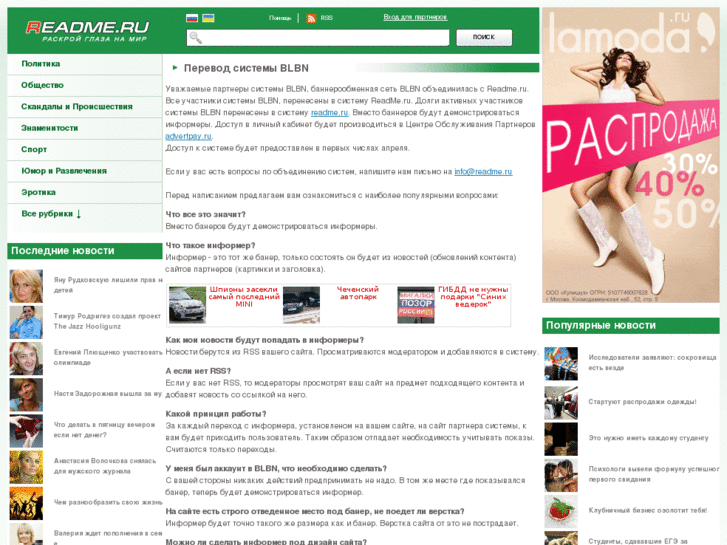Open Стартуют распродажи одежды thumbnail
The image size is (727, 545).
(x=561, y=403)
